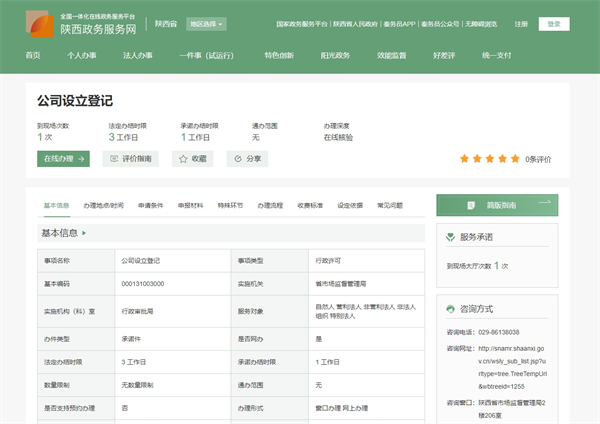The image size is (600, 424).
Task: Click the 陕西政务服务网 logo icon
Action: pyautogui.click(x=40, y=24)
